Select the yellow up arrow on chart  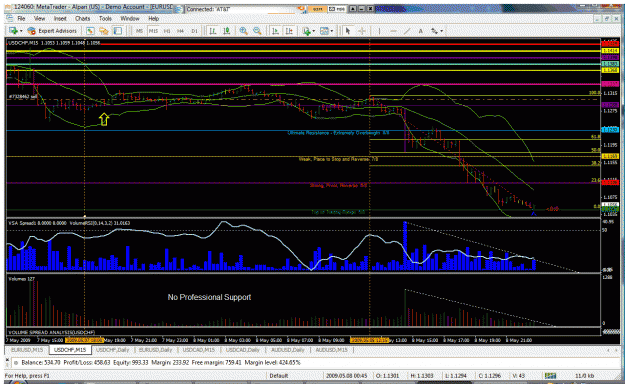[x=104, y=119]
